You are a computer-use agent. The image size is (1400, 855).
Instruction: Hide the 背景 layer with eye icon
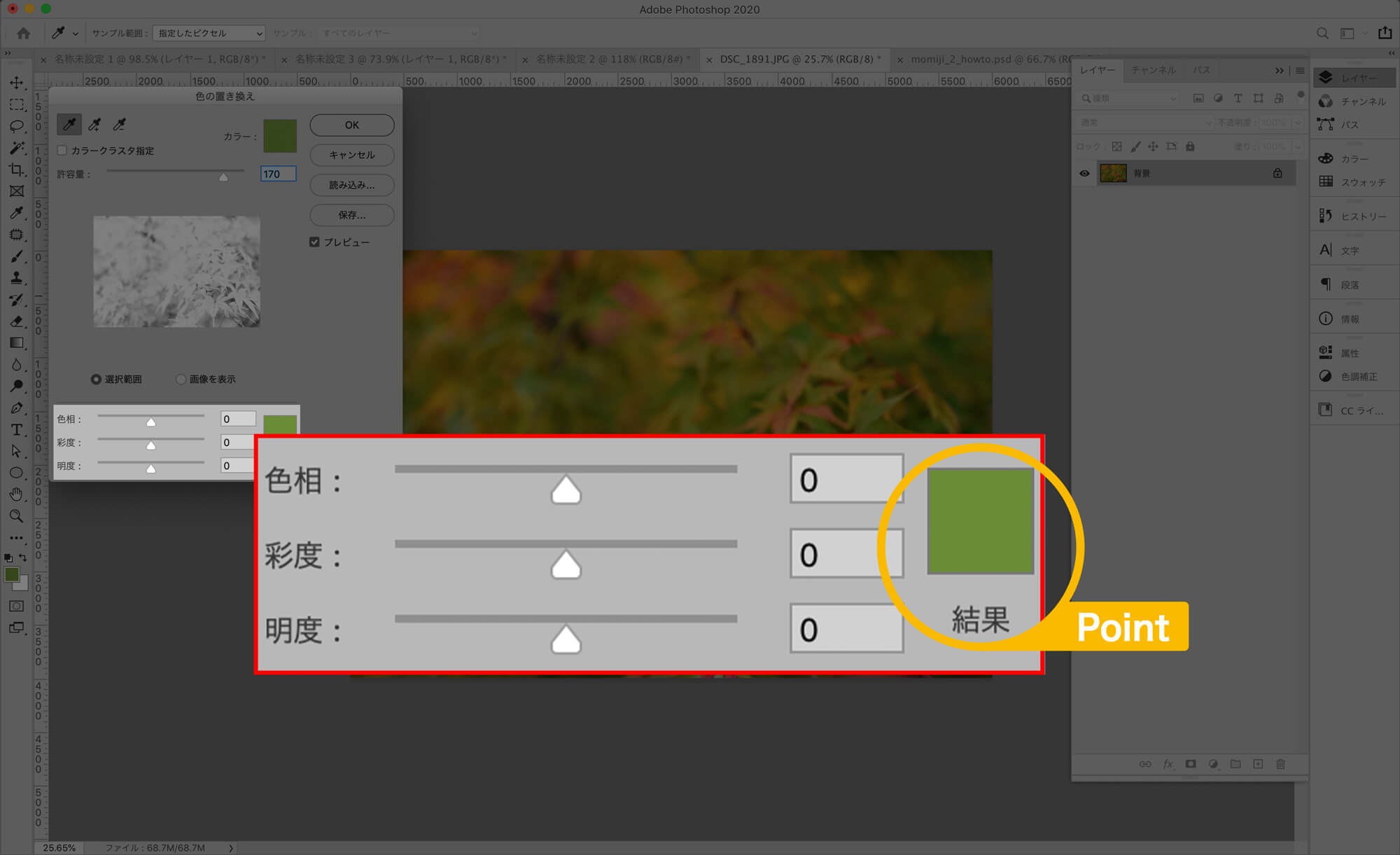pos(1084,173)
